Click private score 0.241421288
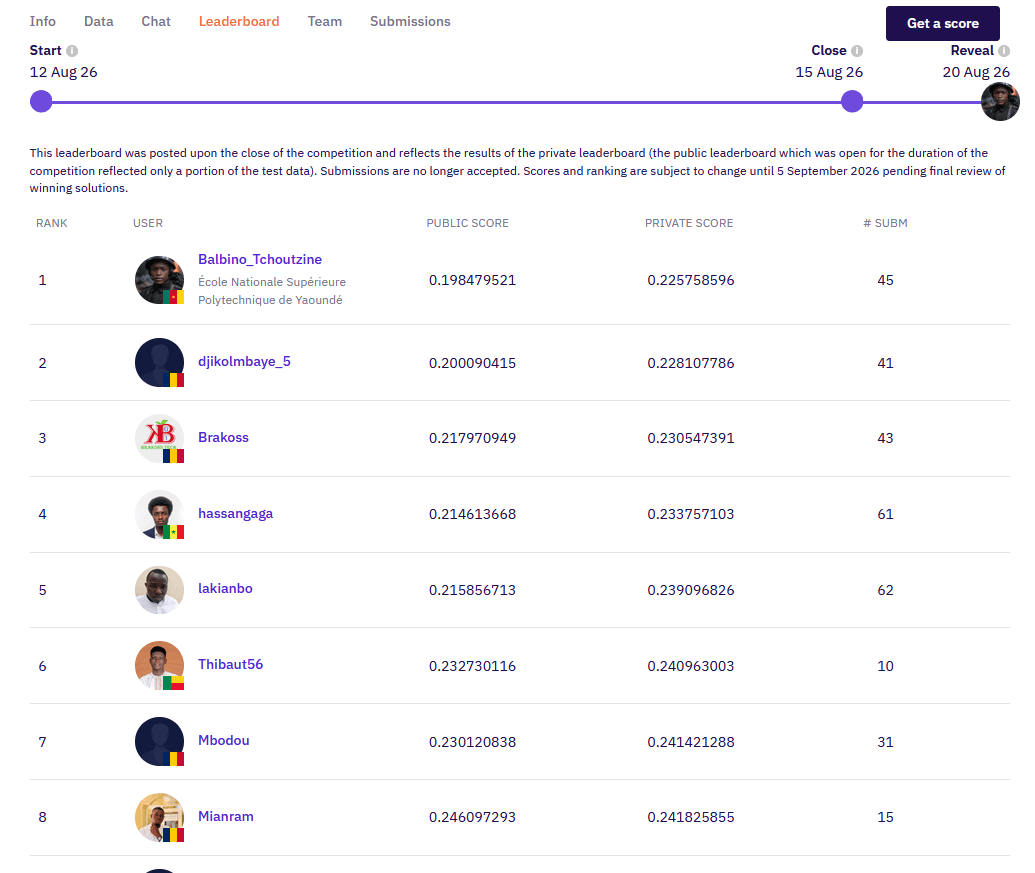The width and height of the screenshot is (1035, 873). [690, 742]
